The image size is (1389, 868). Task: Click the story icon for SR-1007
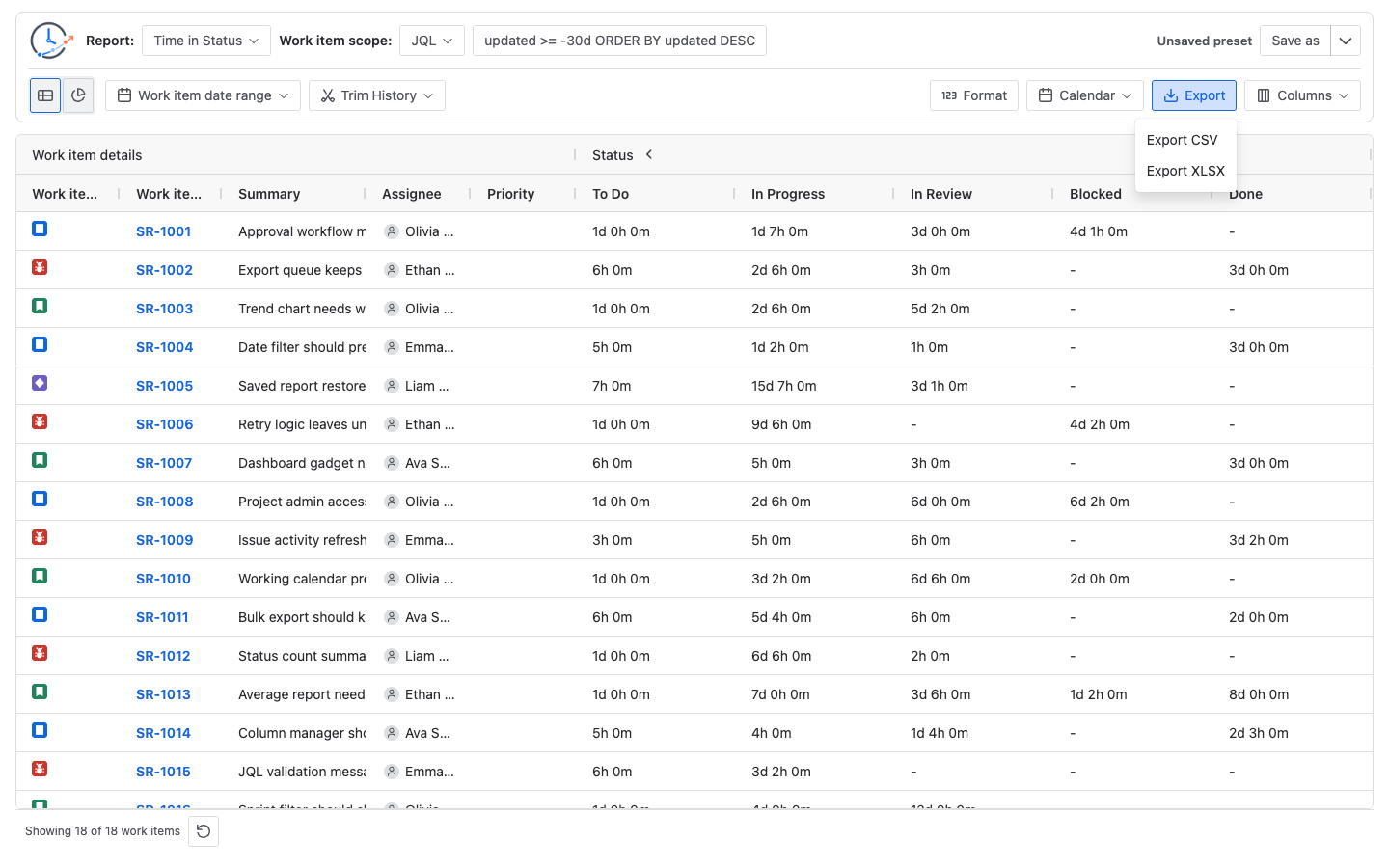point(40,460)
